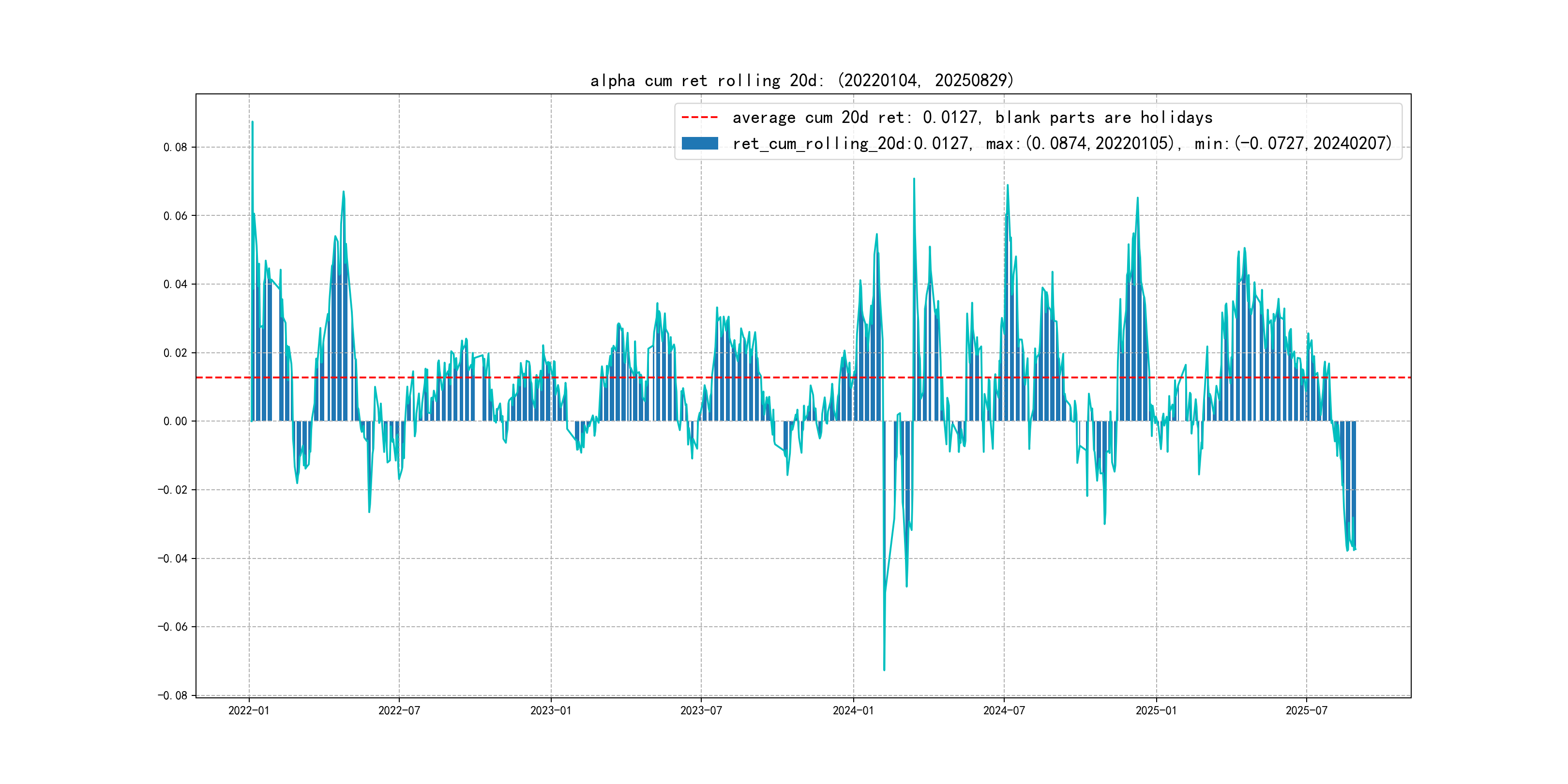Click the blue legend color patch
1568x784 pixels.
[699, 143]
